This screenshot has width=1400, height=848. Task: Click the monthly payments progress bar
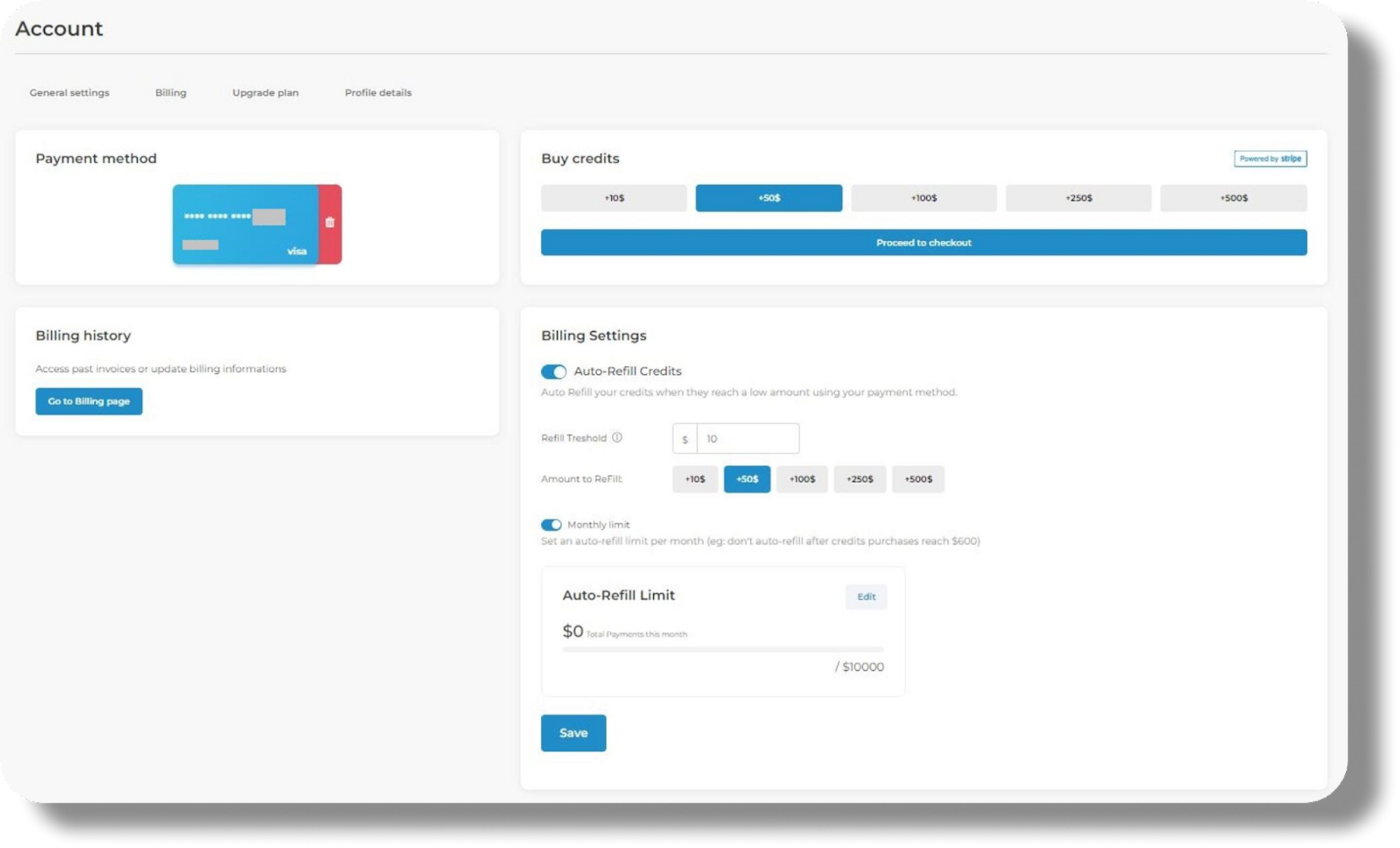pyautogui.click(x=723, y=649)
